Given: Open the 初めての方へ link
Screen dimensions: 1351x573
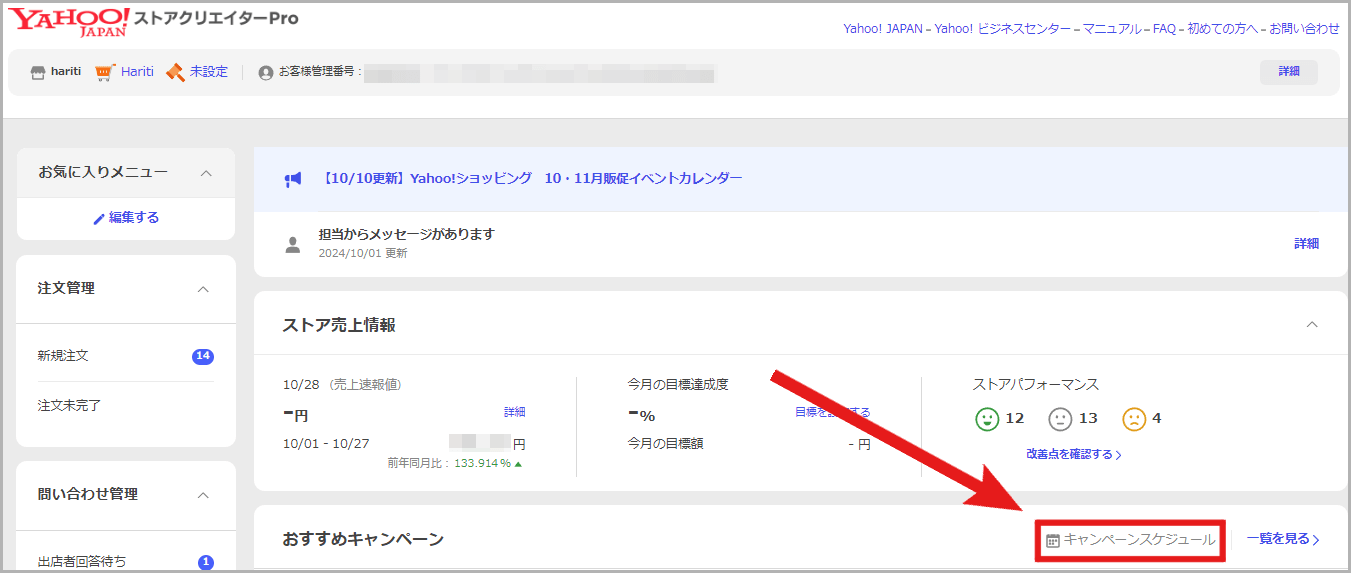Looking at the screenshot, I should [1223, 29].
